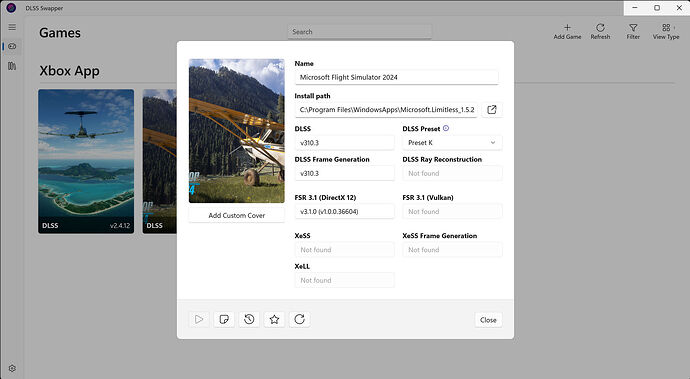Open the View Type menu

click(666, 32)
